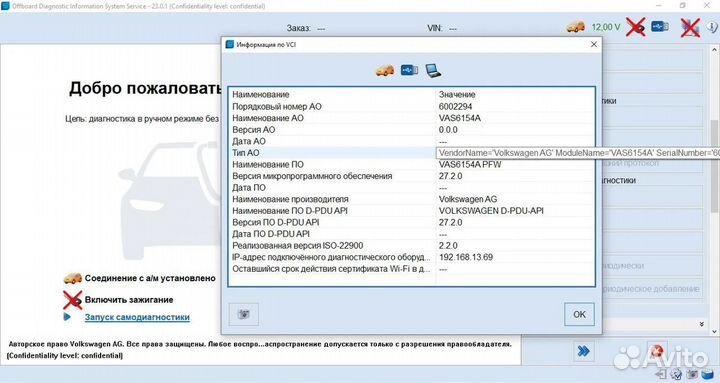Select the Версия АО row
720x383 pixels.
[411, 130]
